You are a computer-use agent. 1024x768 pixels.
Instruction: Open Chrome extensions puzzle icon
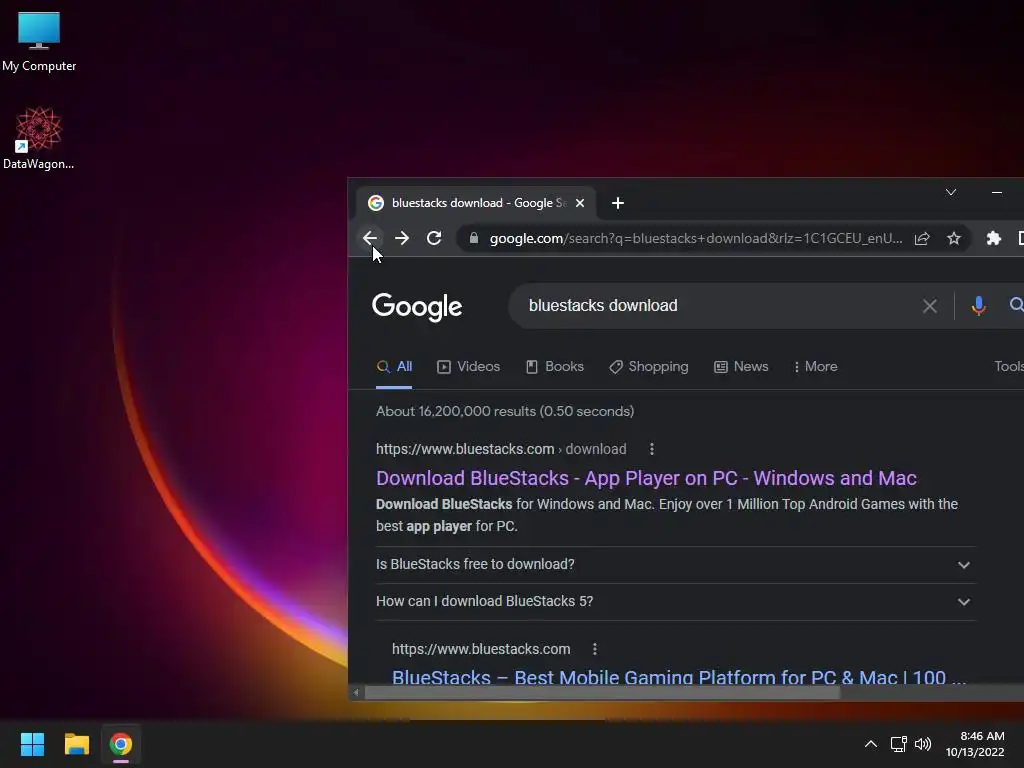click(x=994, y=238)
